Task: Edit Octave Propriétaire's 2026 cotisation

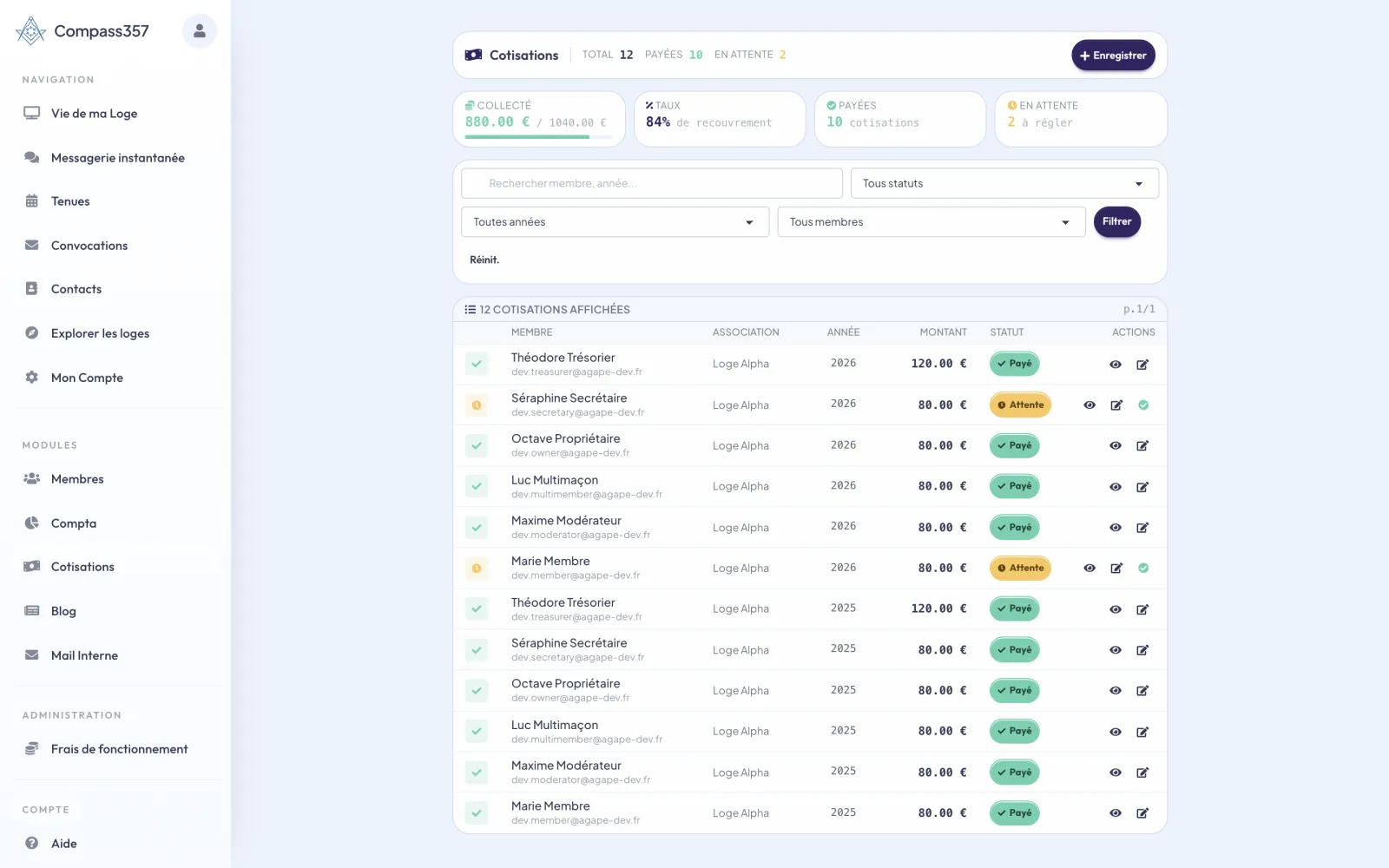Action: click(x=1142, y=446)
